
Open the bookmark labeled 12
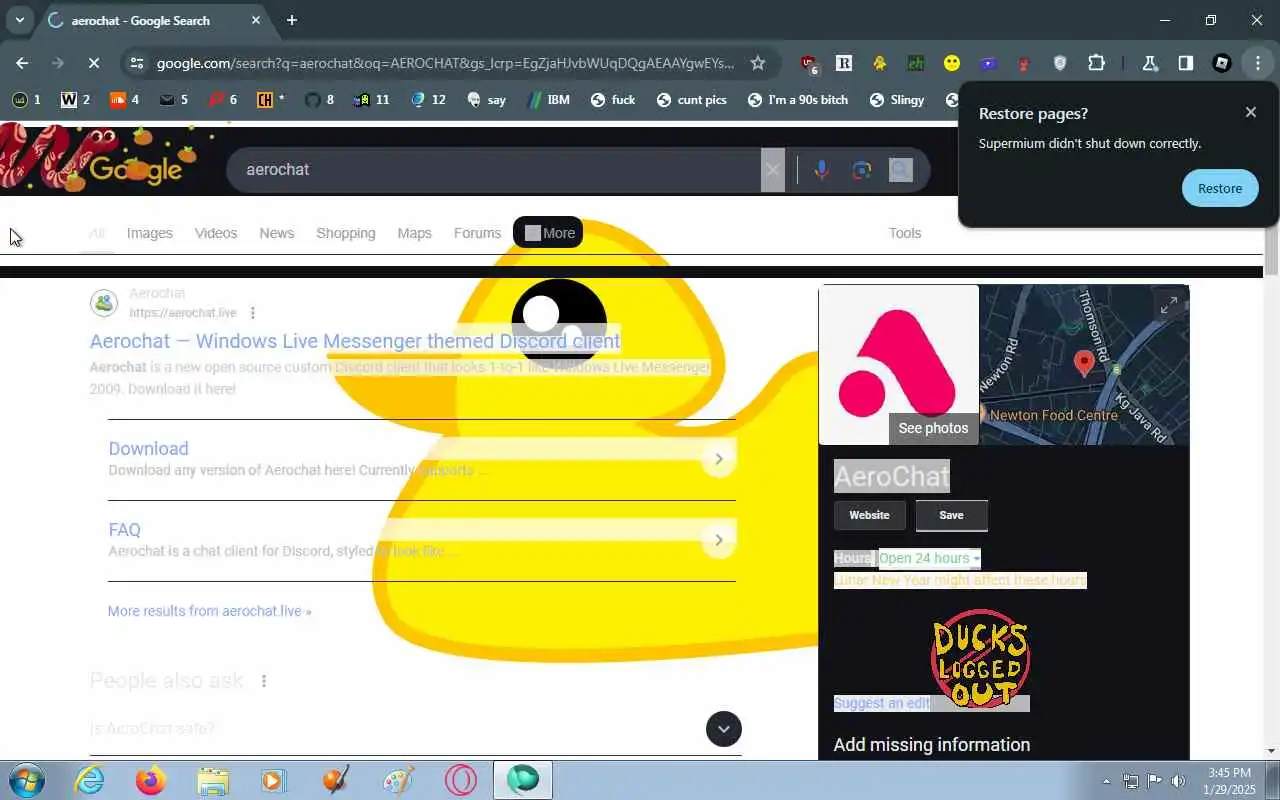[x=427, y=99]
